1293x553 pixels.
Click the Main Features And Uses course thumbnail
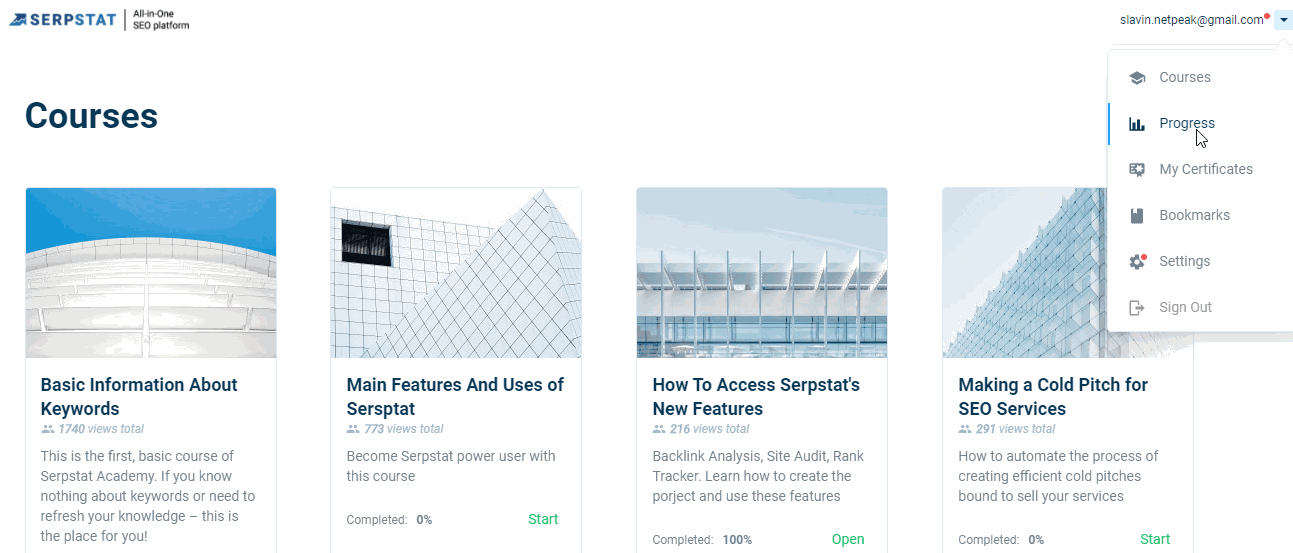pyautogui.click(x=456, y=273)
